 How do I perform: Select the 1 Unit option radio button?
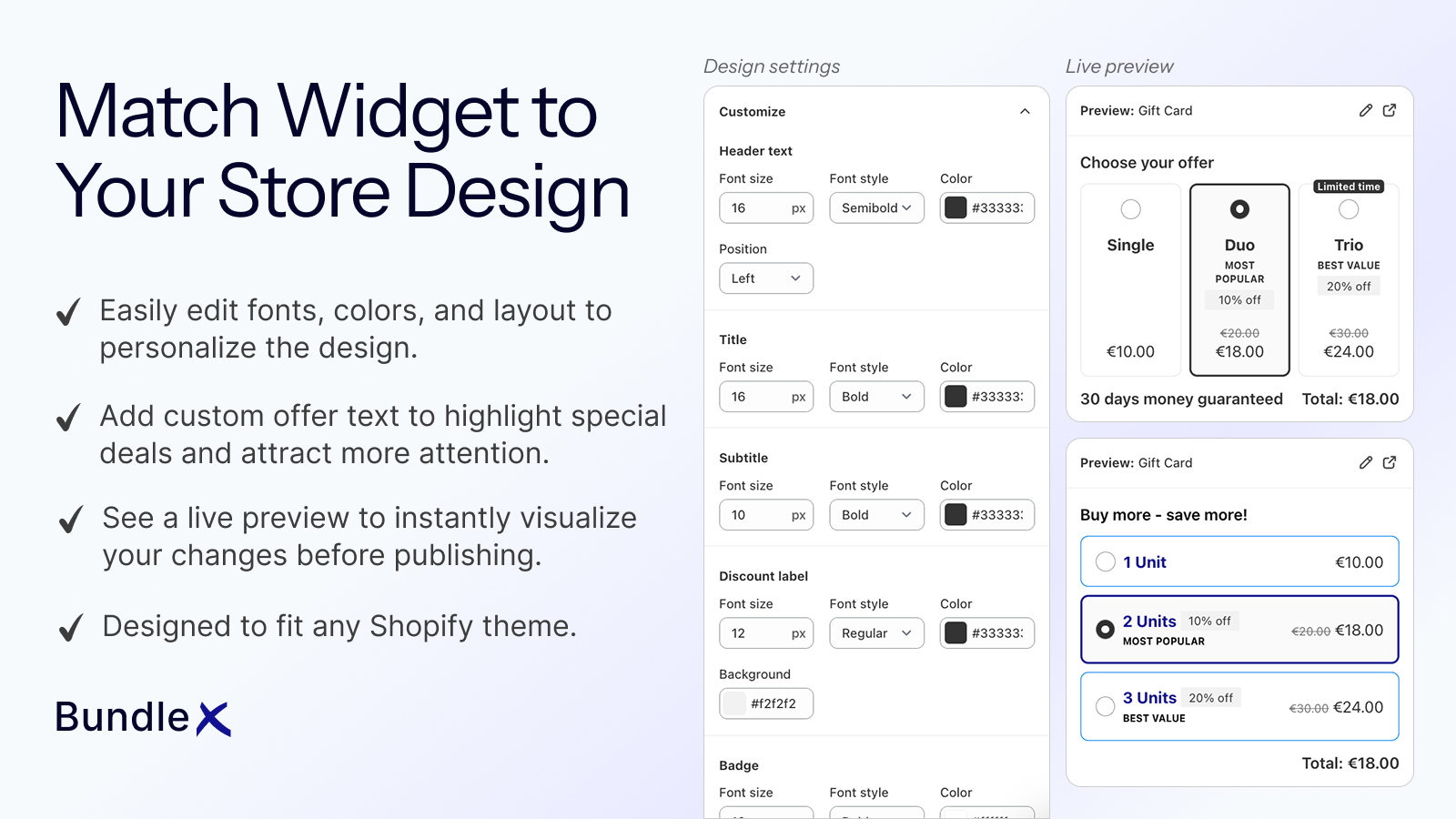[x=1106, y=561]
